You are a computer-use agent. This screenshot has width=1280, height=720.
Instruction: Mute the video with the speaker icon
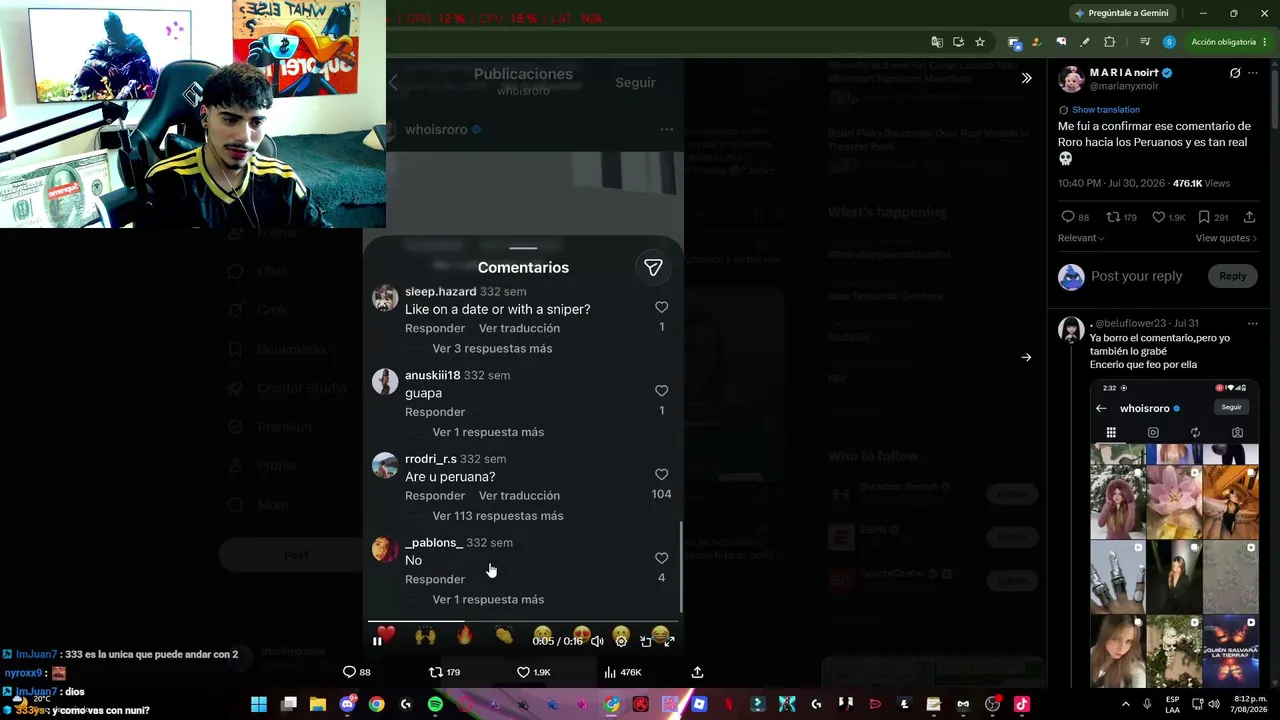coord(597,641)
